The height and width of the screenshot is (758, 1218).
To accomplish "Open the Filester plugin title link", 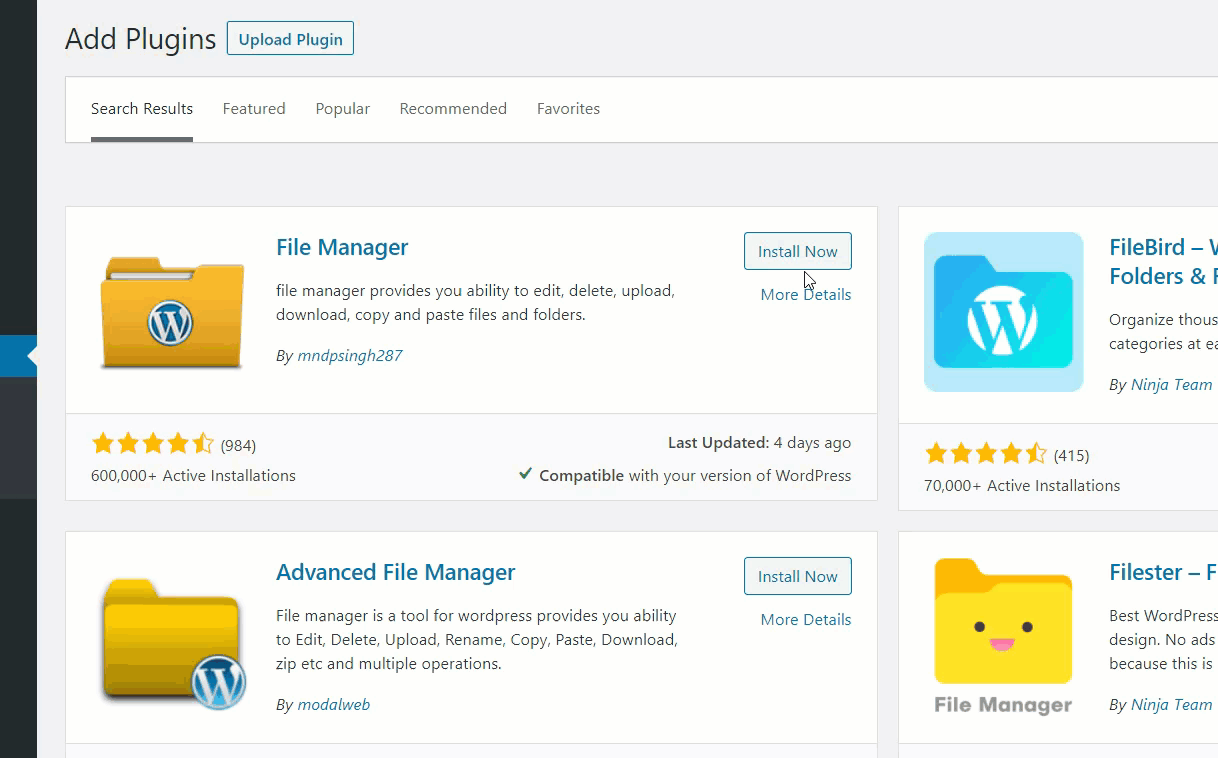I will [1163, 572].
